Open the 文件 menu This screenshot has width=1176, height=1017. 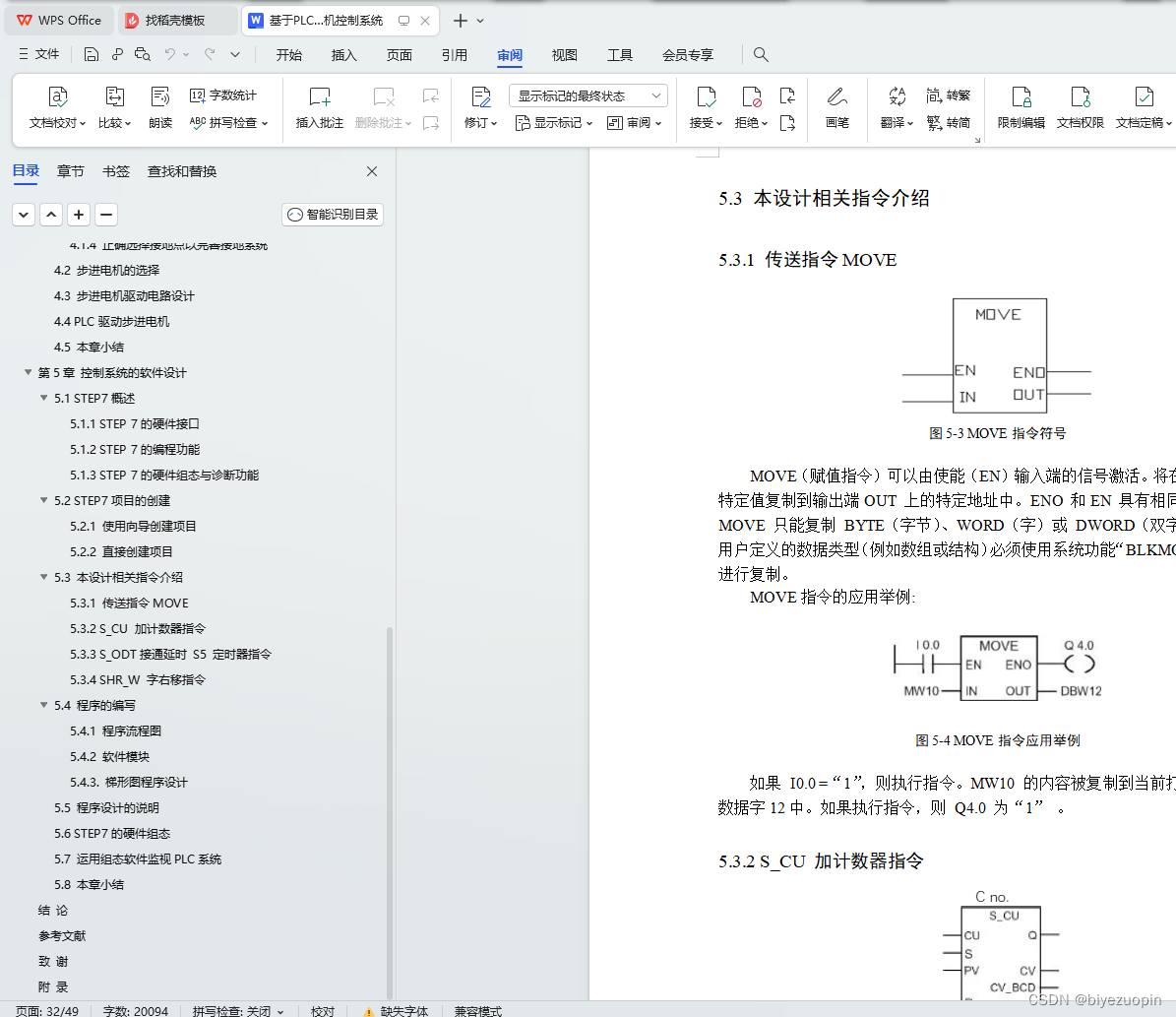pyautogui.click(x=39, y=54)
